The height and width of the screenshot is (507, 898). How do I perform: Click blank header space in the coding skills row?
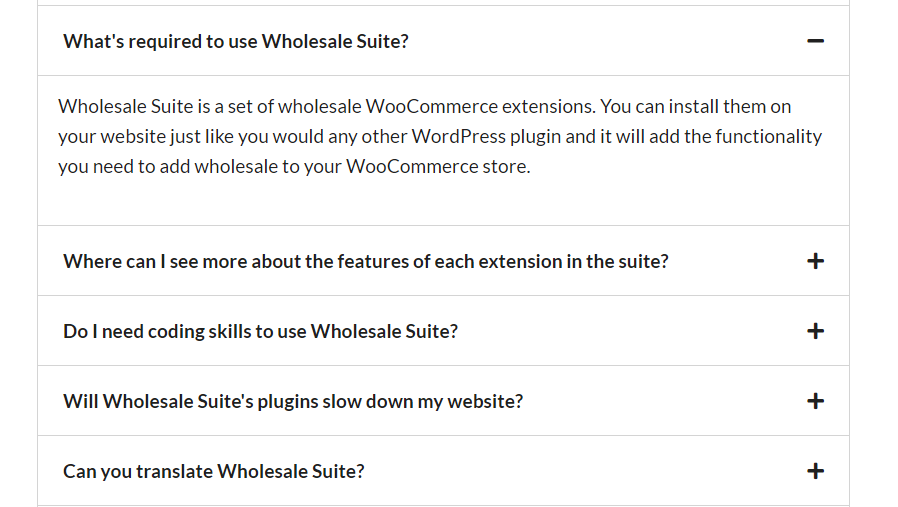(x=630, y=331)
